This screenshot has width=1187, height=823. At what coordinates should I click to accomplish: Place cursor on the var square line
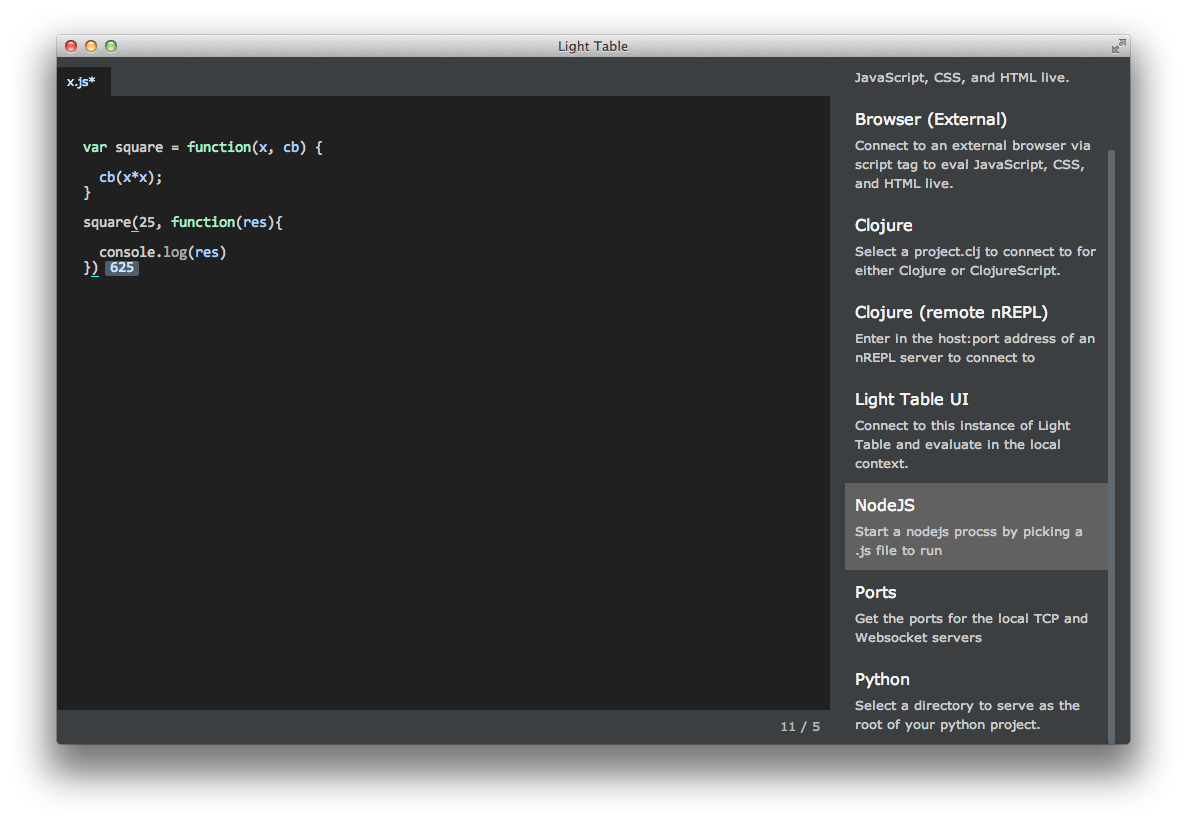202,147
